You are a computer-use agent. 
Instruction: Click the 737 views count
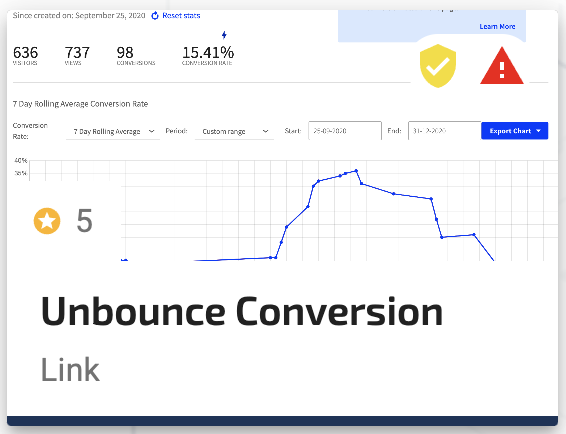(x=77, y=53)
